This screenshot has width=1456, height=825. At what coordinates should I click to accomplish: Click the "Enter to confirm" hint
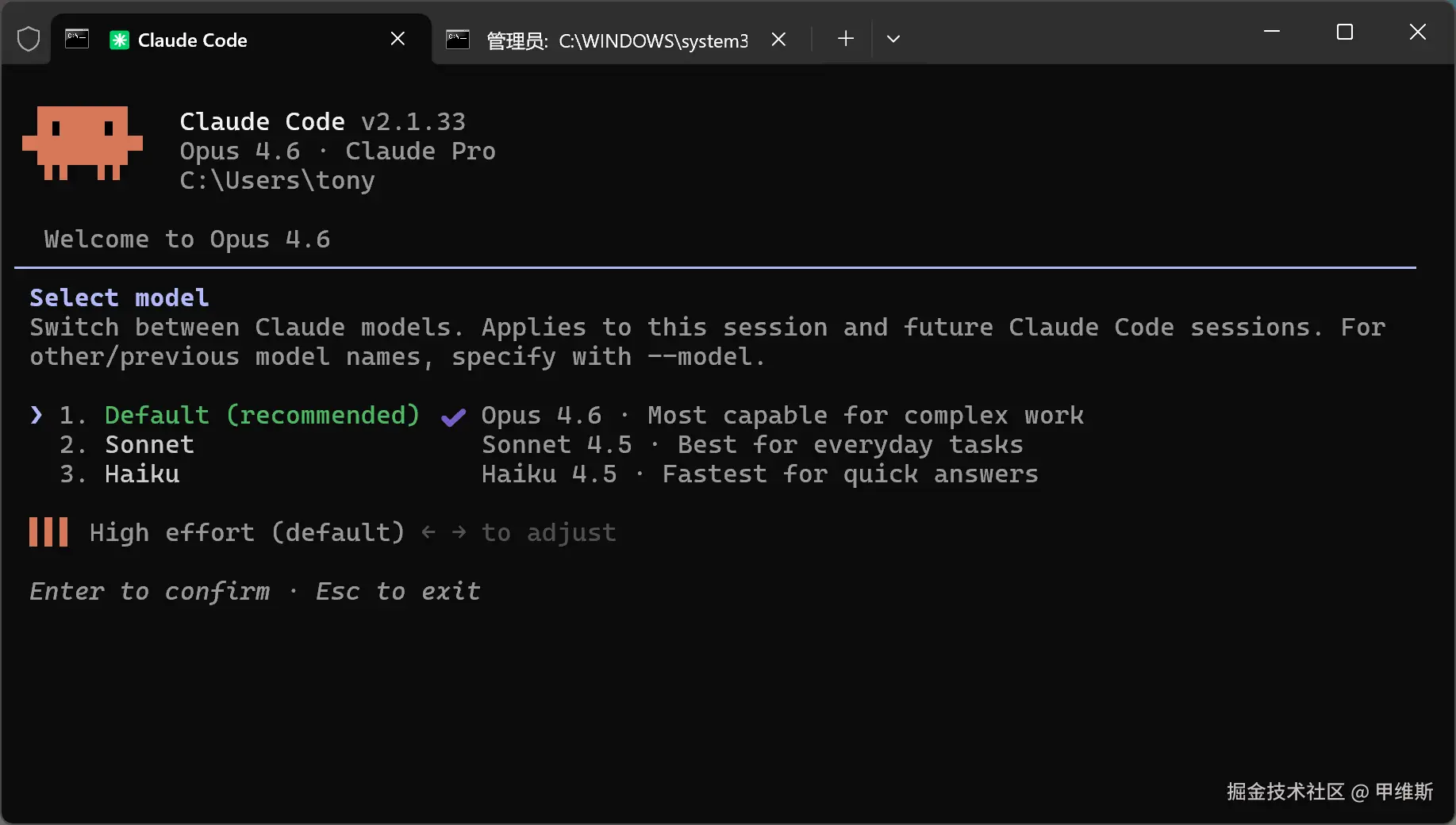(x=149, y=592)
